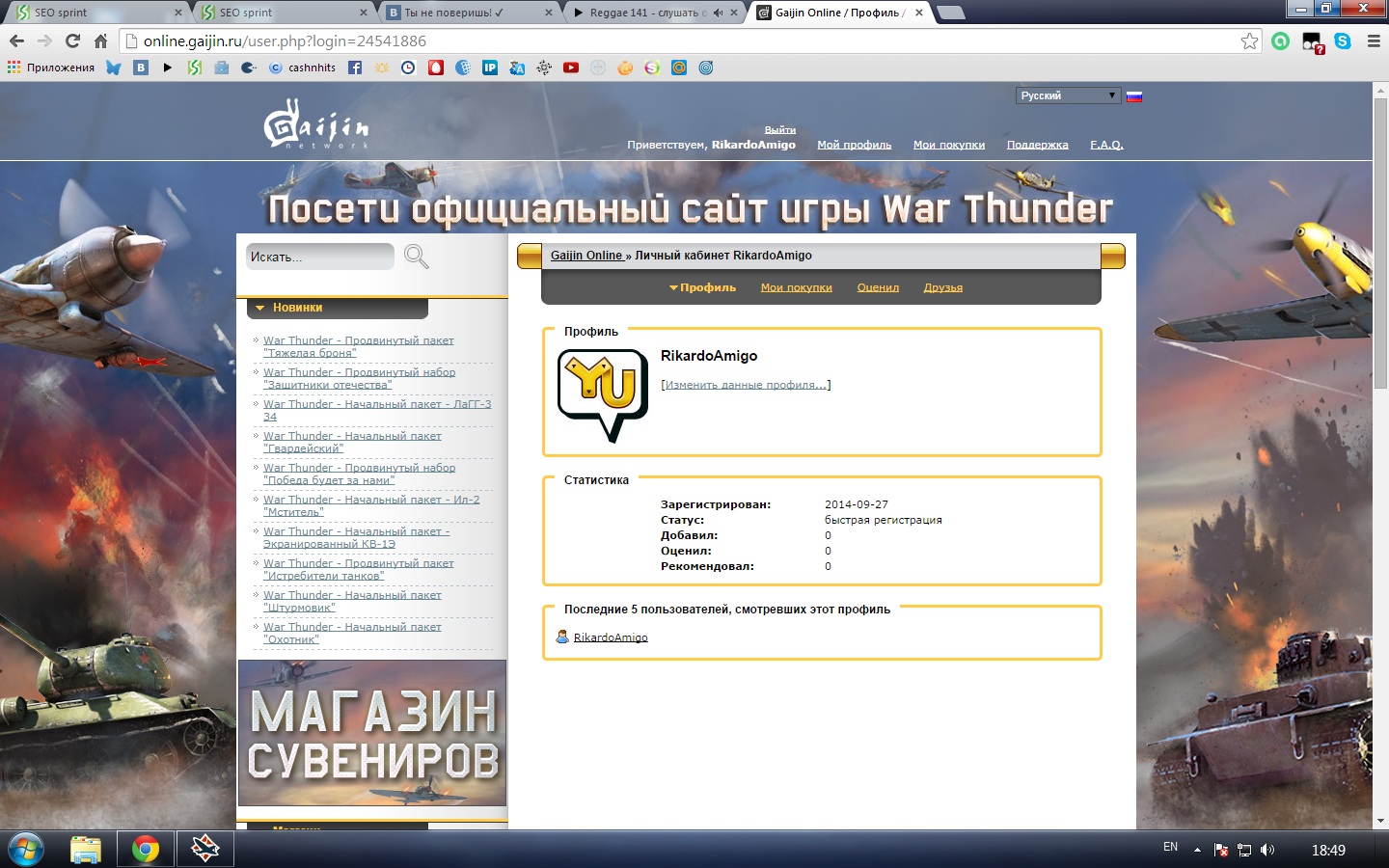Bookmark this page with the star icon
The height and width of the screenshot is (868, 1389).
click(1249, 41)
